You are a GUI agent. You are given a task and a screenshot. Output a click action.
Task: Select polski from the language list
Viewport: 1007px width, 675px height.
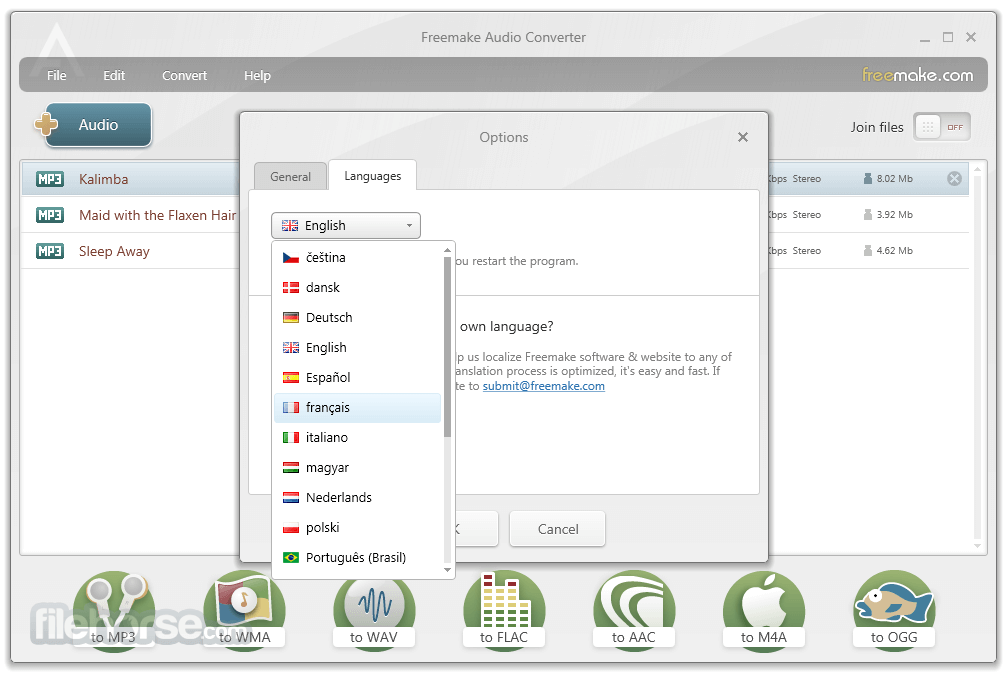click(x=358, y=528)
